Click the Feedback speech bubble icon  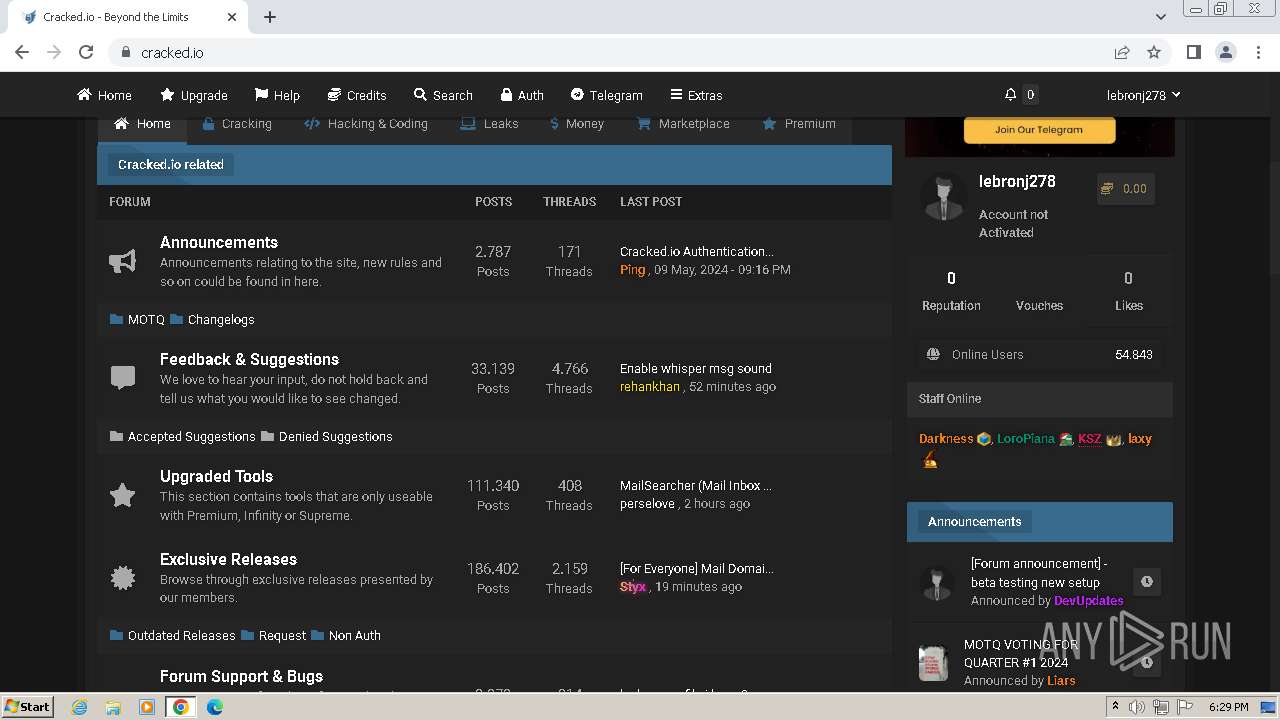(x=123, y=377)
